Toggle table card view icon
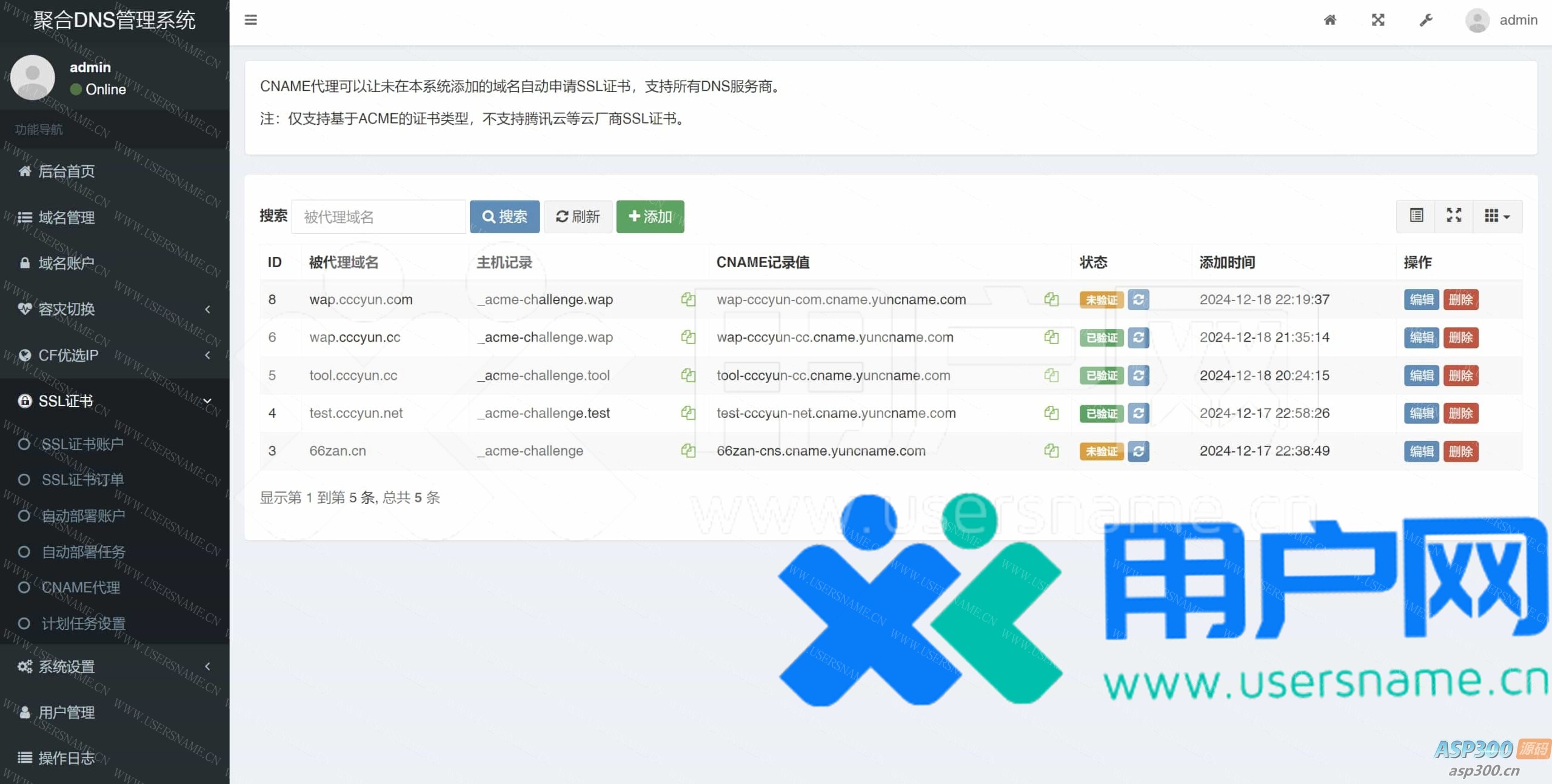Screen dimensions: 1552x784 [1416, 216]
